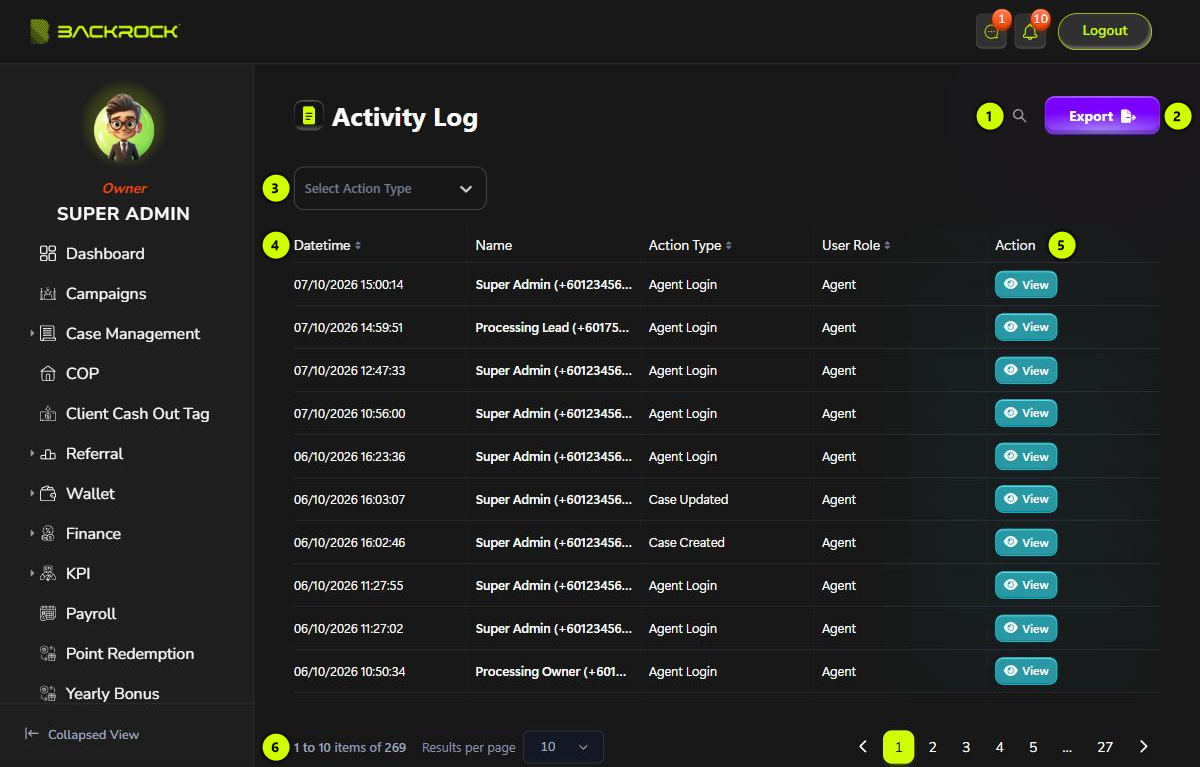1200x767 pixels.
Task: View the Case Created log entry
Action: 1026,543
